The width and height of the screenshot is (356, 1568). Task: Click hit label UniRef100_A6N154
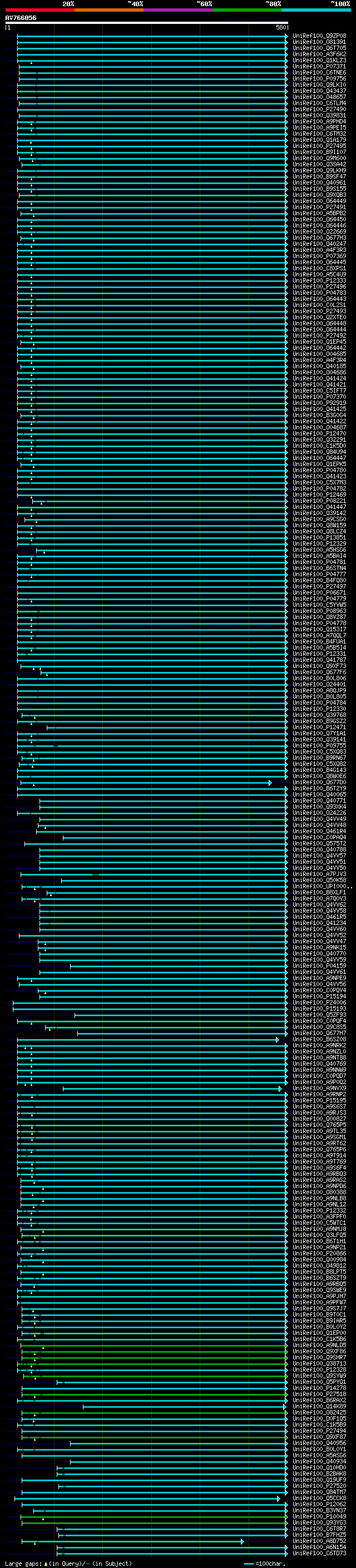319,1547
